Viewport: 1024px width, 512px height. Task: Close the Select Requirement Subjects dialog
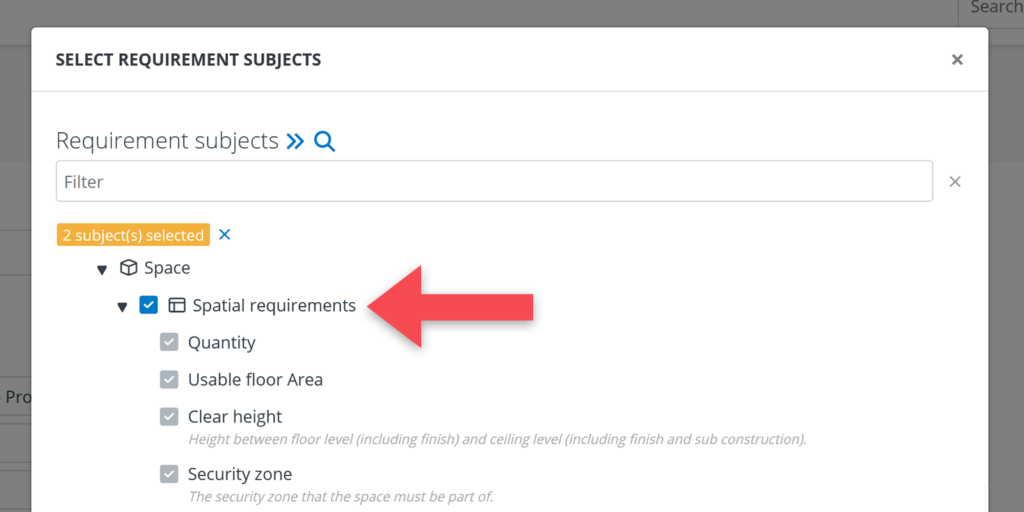pos(957,60)
